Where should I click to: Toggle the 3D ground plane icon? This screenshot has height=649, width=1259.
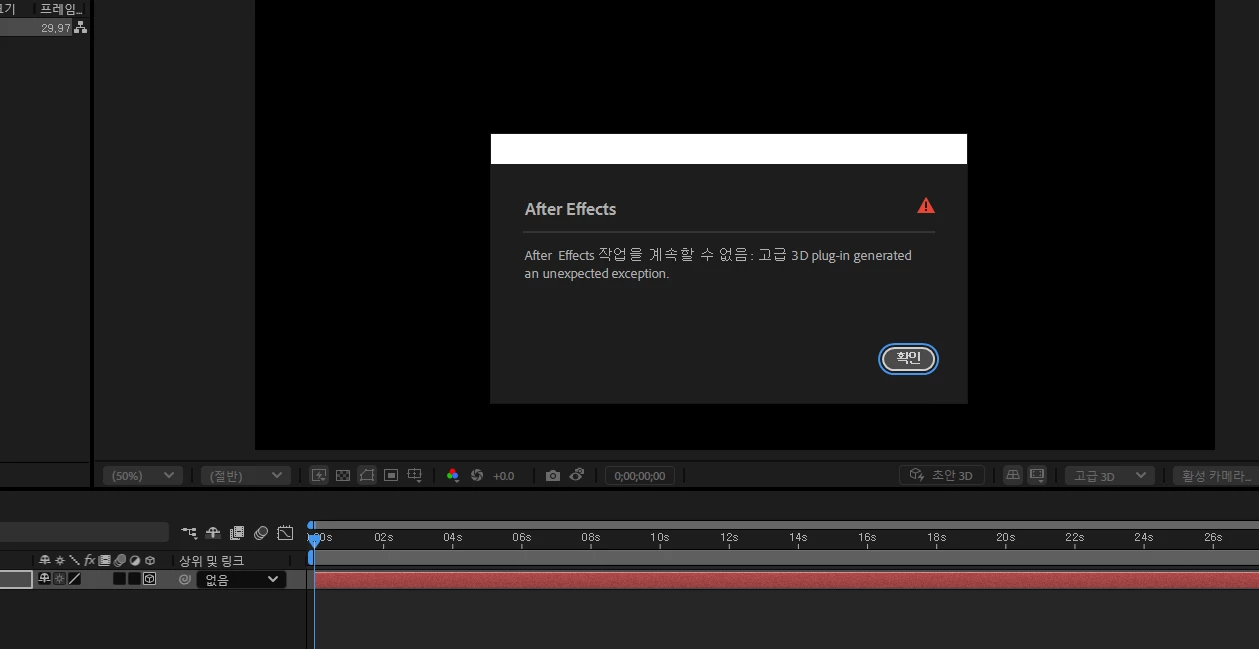(x=1013, y=476)
